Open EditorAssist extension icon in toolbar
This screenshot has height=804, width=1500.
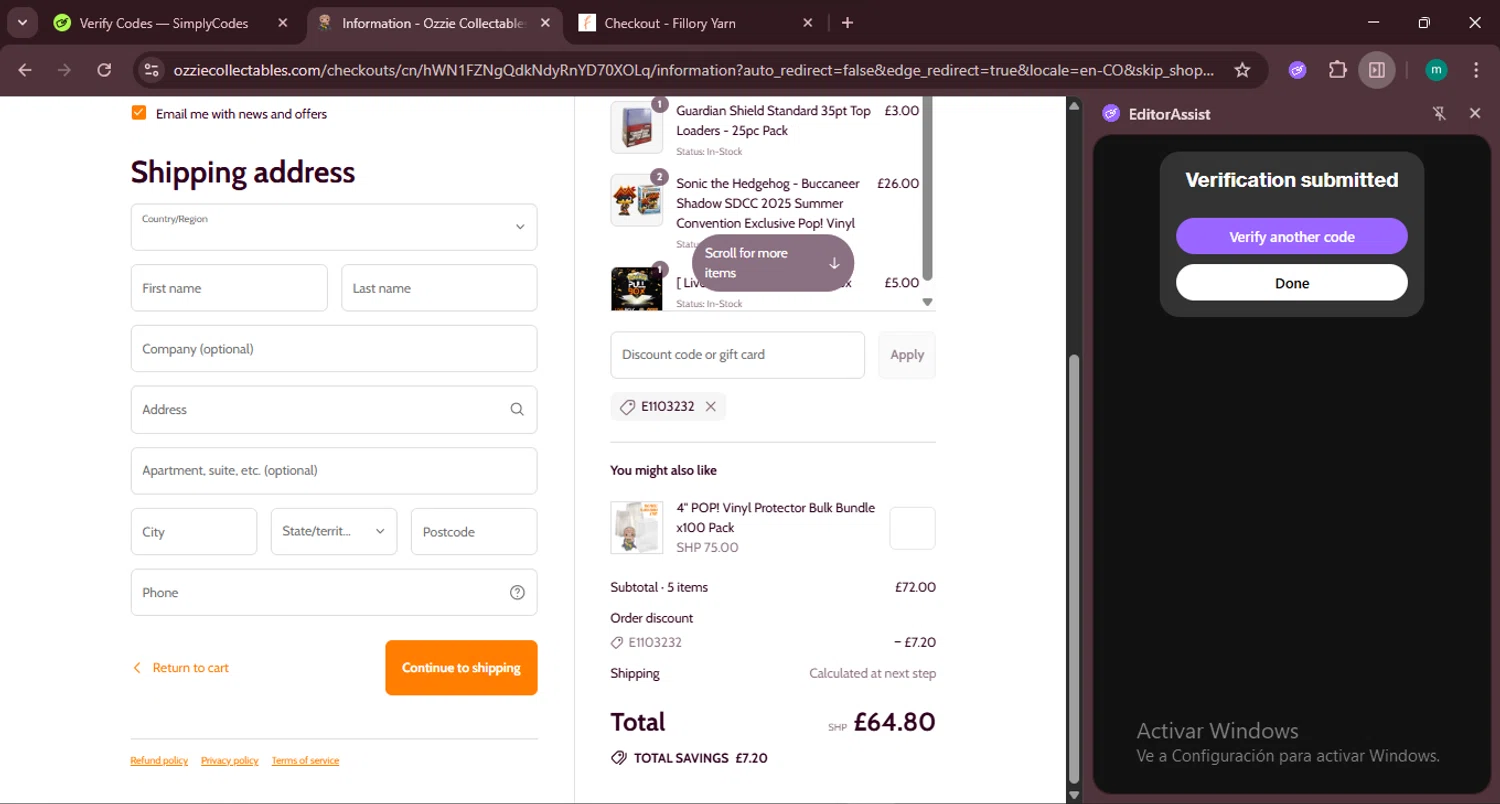[1297, 70]
